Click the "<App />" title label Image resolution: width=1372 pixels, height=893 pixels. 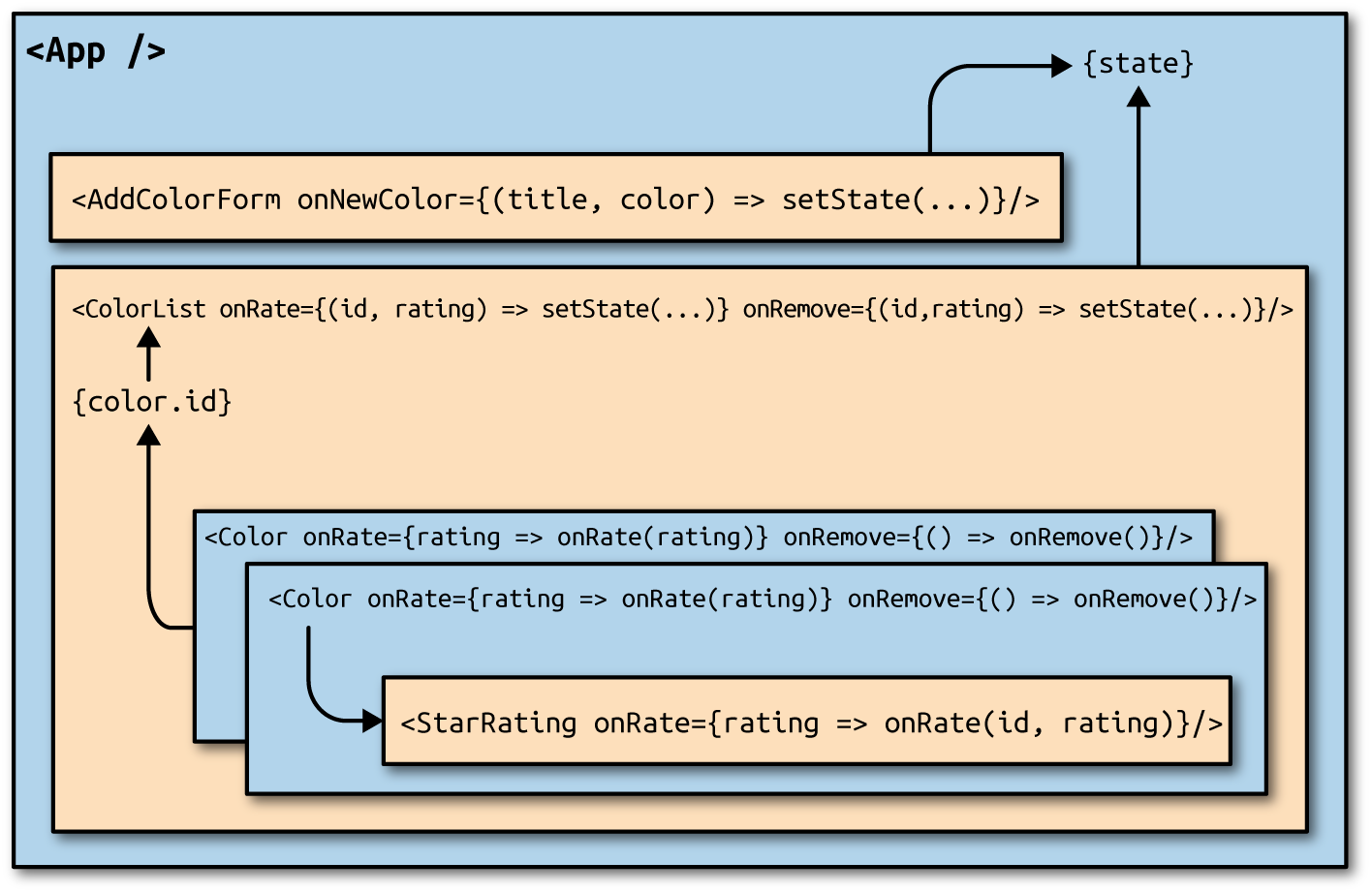point(95,50)
